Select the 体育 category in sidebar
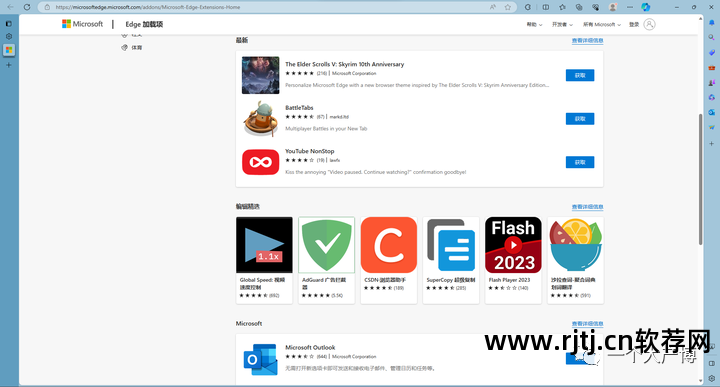720x387 pixels. (132, 47)
